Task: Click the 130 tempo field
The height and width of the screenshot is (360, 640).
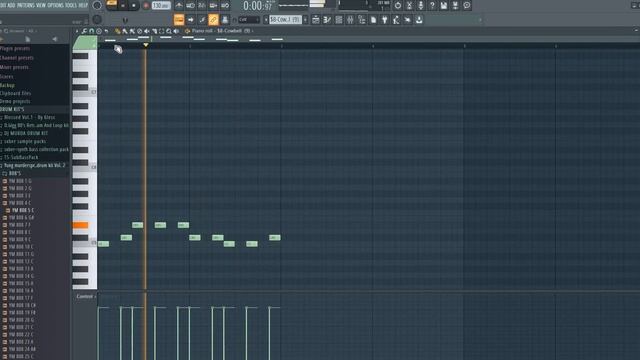Action: [161, 5]
